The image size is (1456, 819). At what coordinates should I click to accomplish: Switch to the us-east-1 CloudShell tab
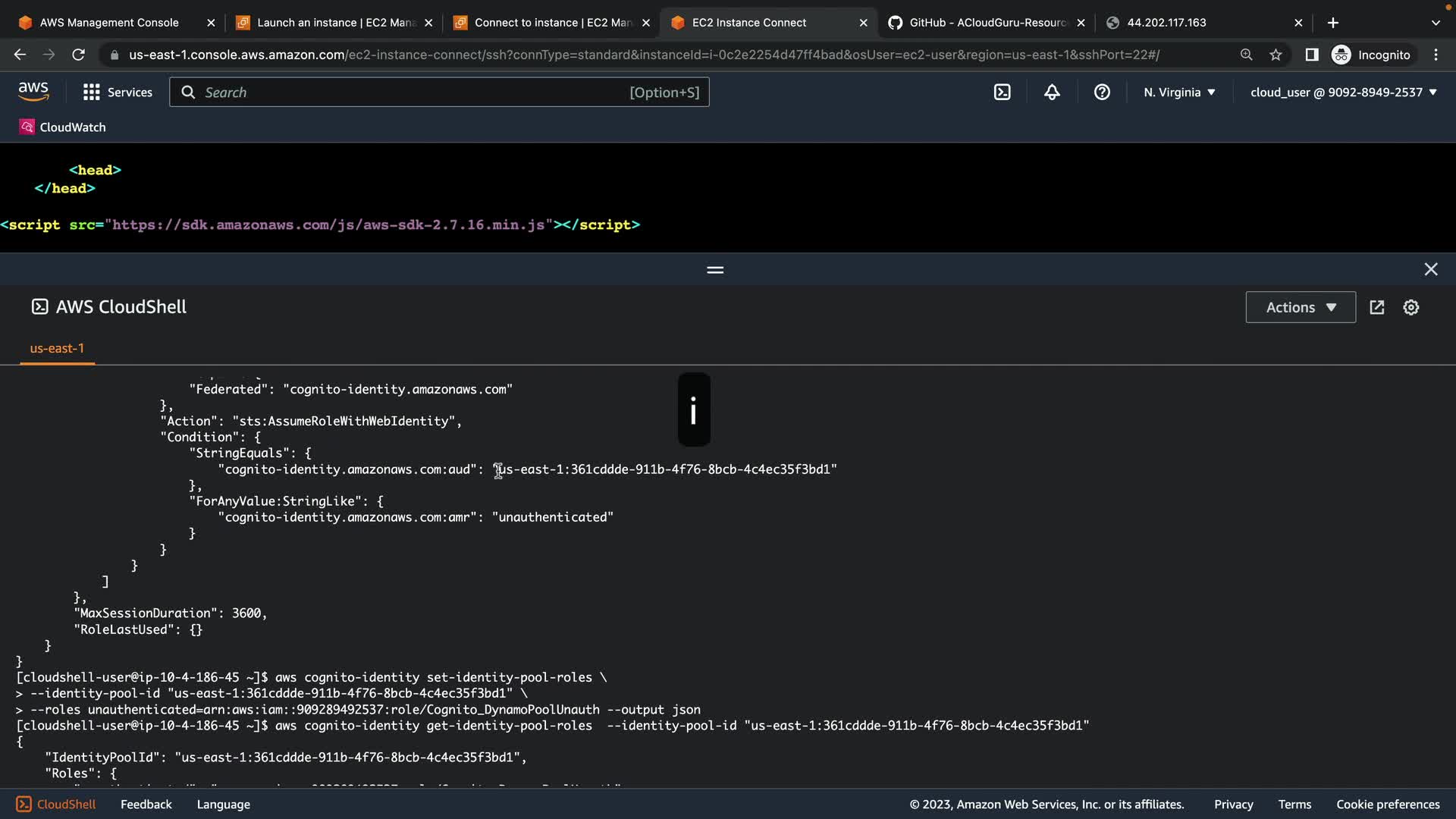[x=57, y=348]
